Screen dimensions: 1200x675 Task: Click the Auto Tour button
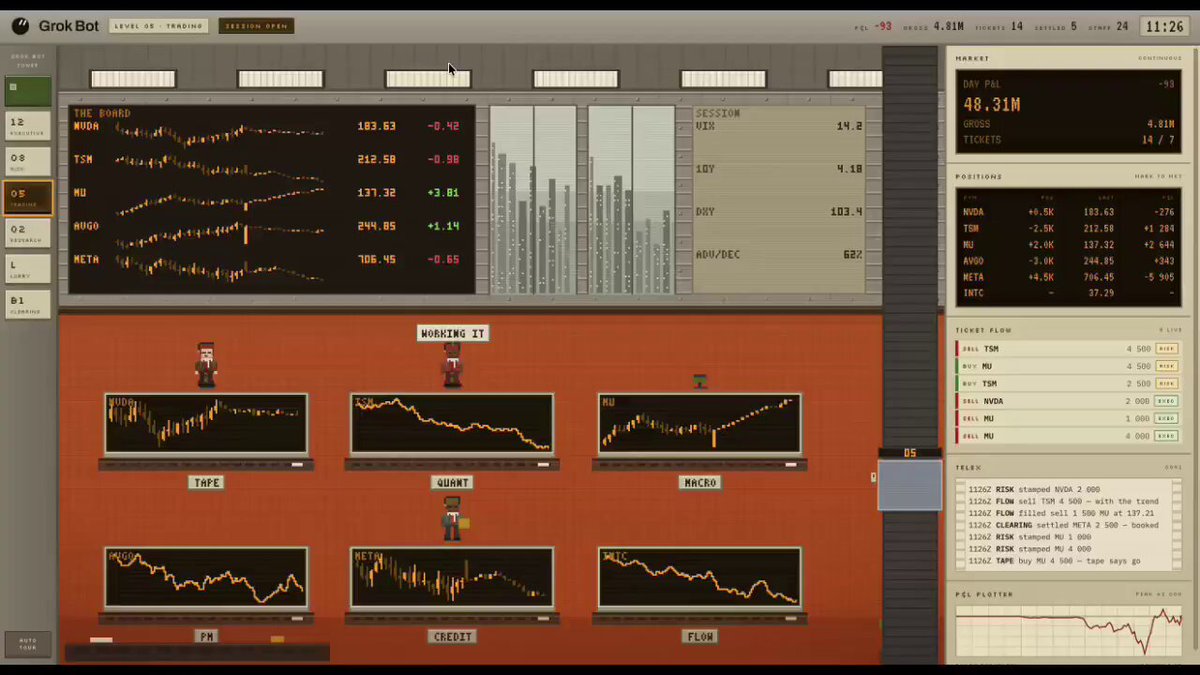[27, 645]
